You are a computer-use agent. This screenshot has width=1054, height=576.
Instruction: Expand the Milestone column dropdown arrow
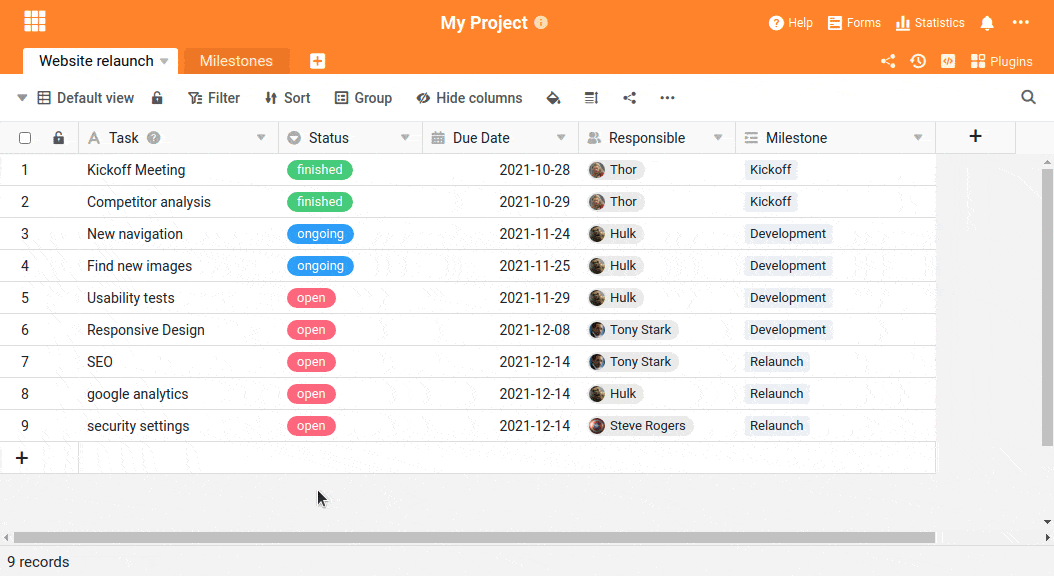[918, 138]
